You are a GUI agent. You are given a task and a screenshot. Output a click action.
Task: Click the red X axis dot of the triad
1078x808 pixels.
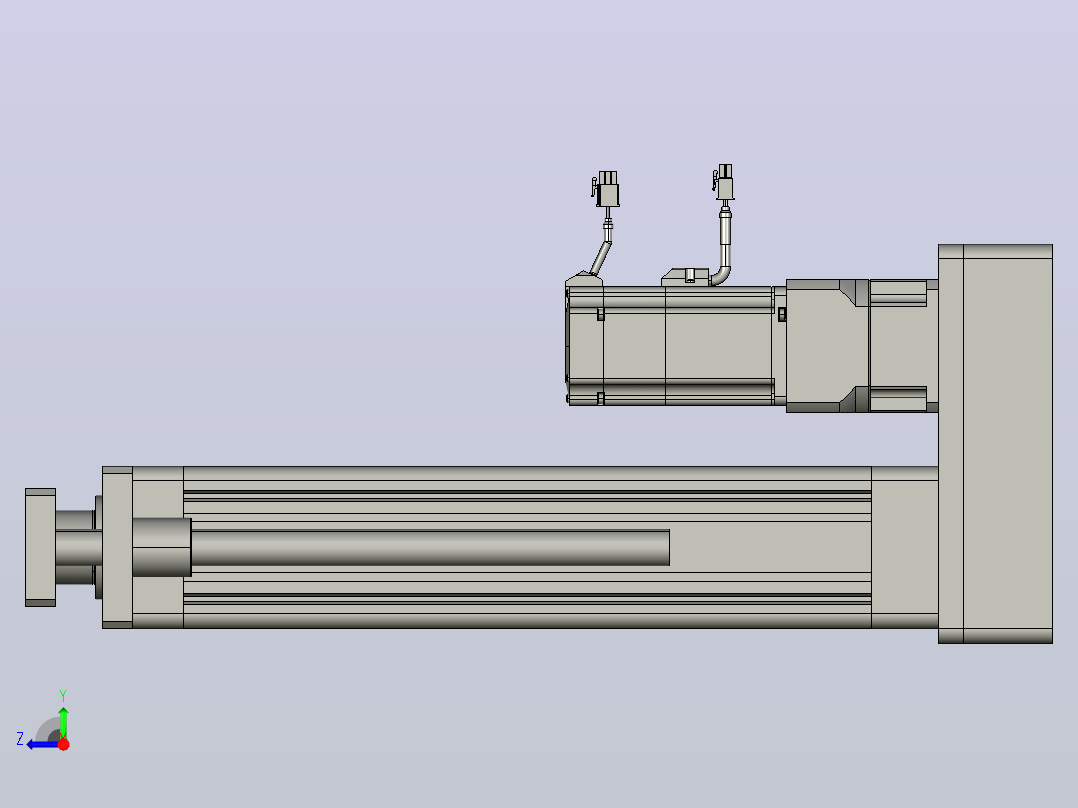point(63,744)
